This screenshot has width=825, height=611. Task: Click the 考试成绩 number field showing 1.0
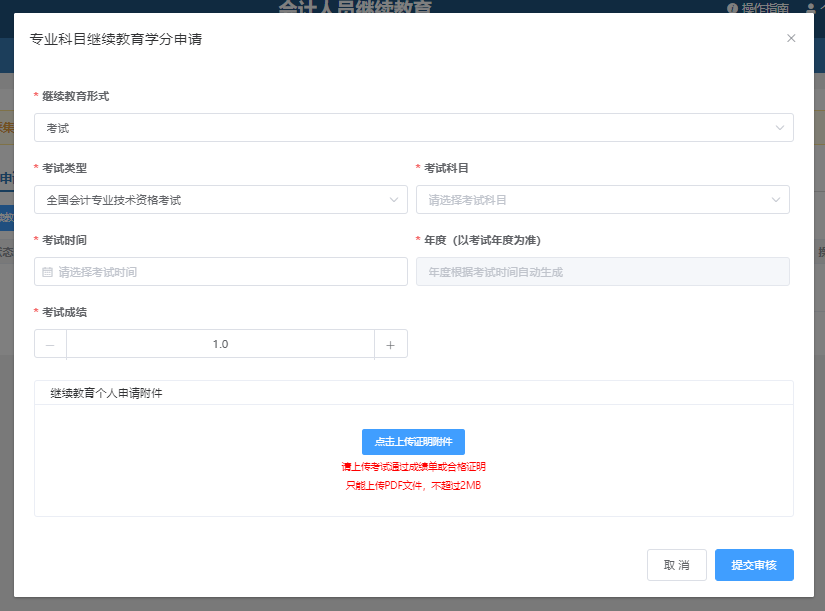[x=220, y=344]
